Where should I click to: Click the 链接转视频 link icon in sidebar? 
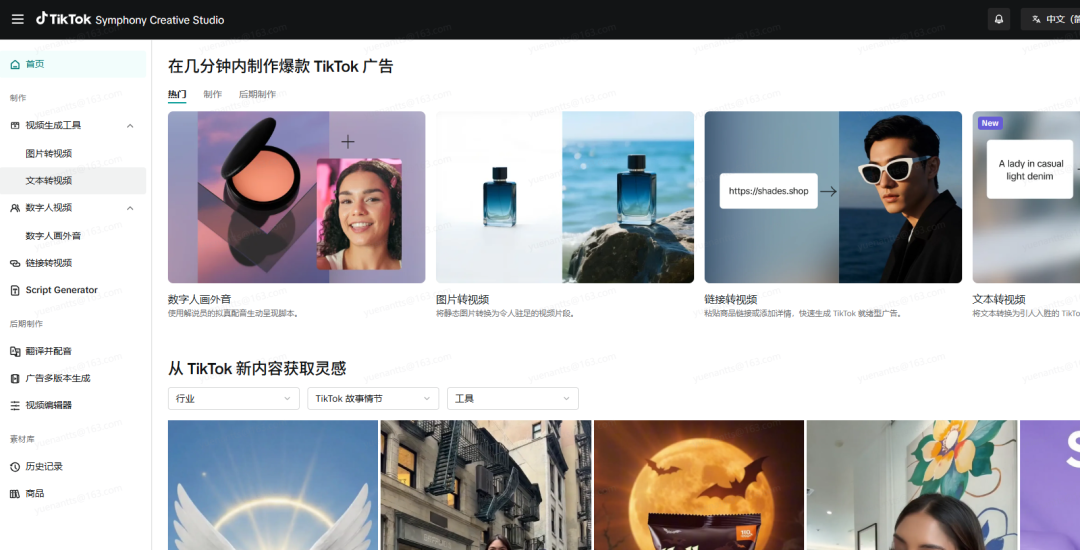coord(15,263)
